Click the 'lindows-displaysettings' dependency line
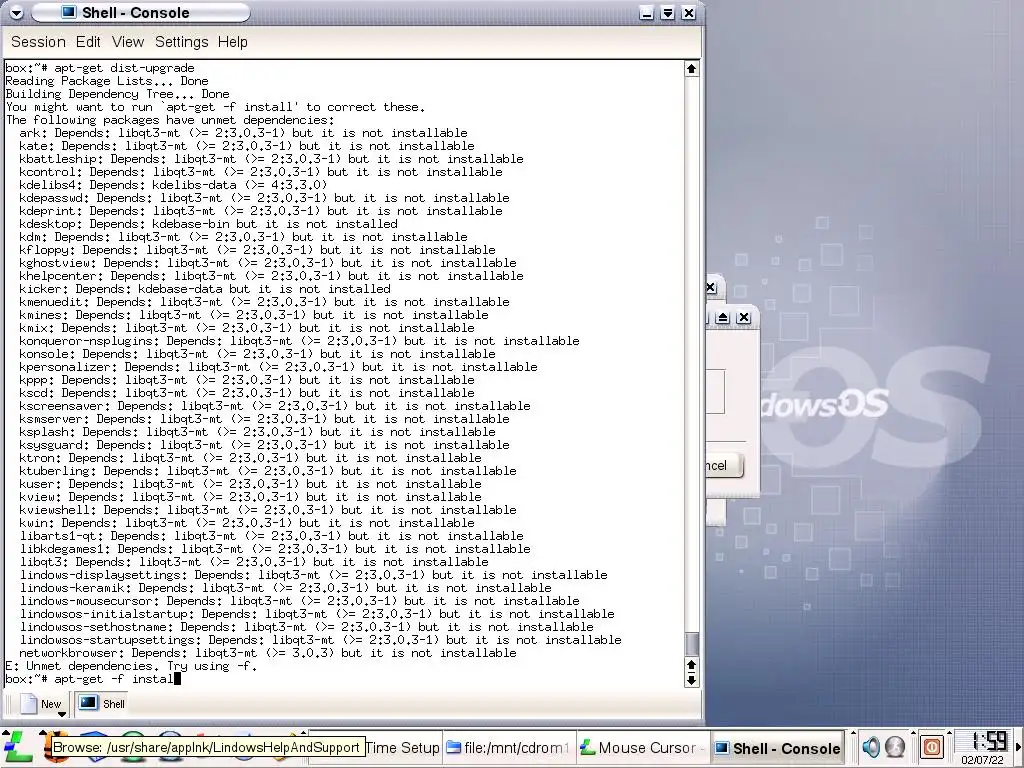 313,575
